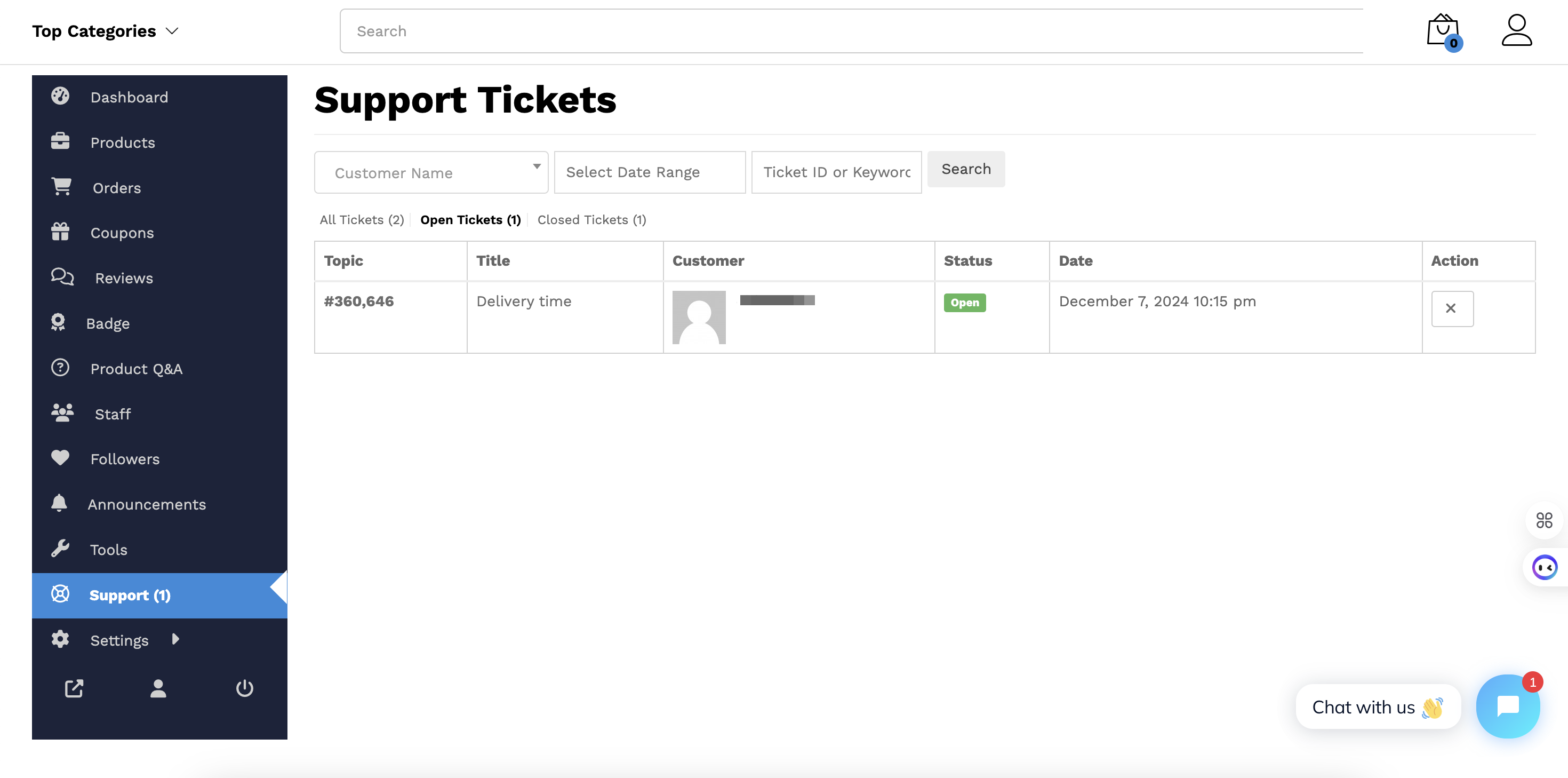Click the Search tickets button

click(x=965, y=169)
